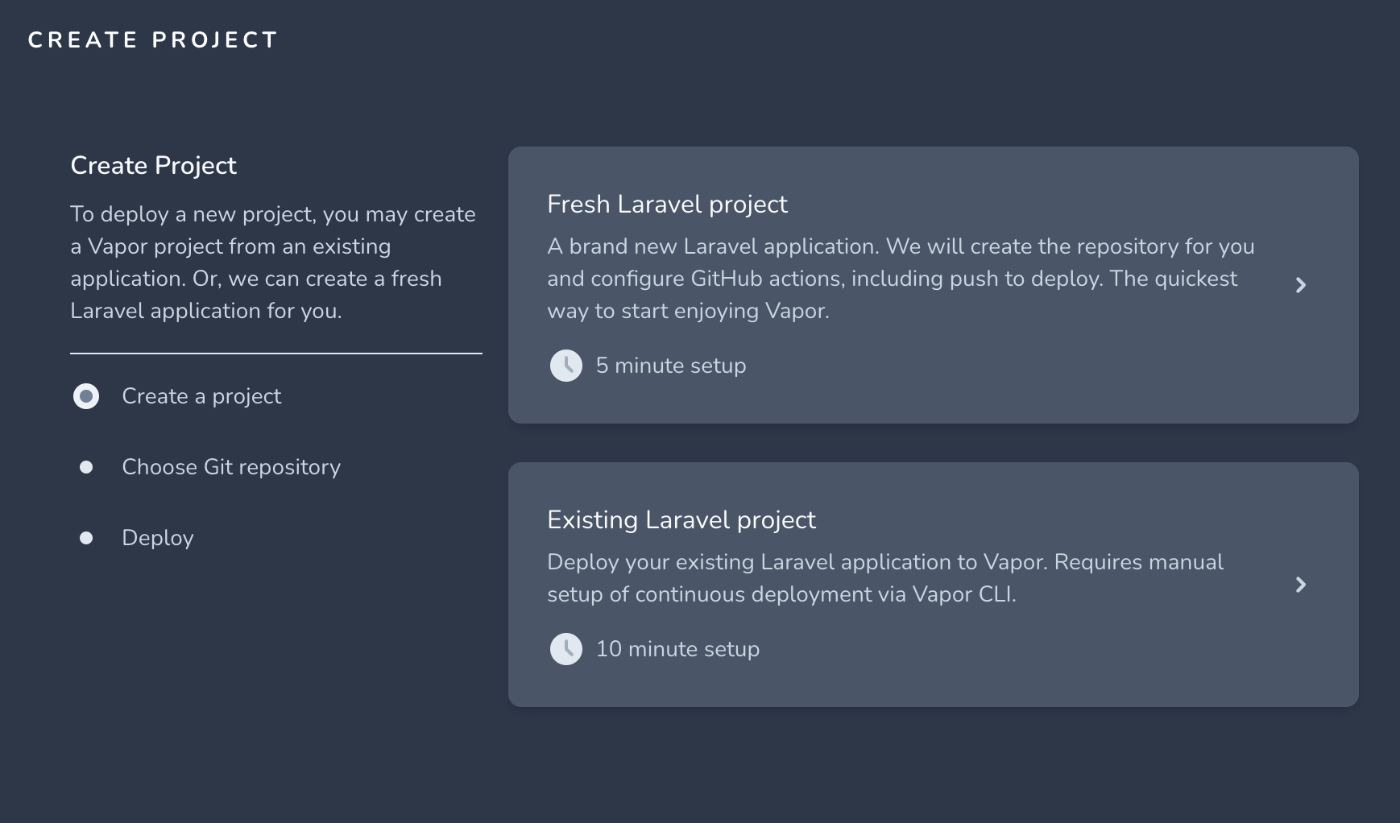Go to the Create a project step label
The height and width of the screenshot is (823, 1400).
[x=201, y=396]
